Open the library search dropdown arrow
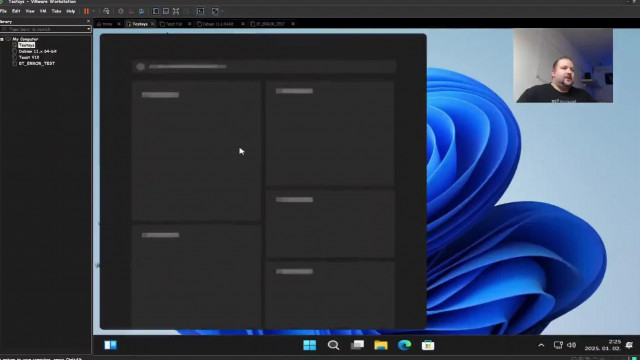Screen dimensions: 640x360 tap(89, 29)
